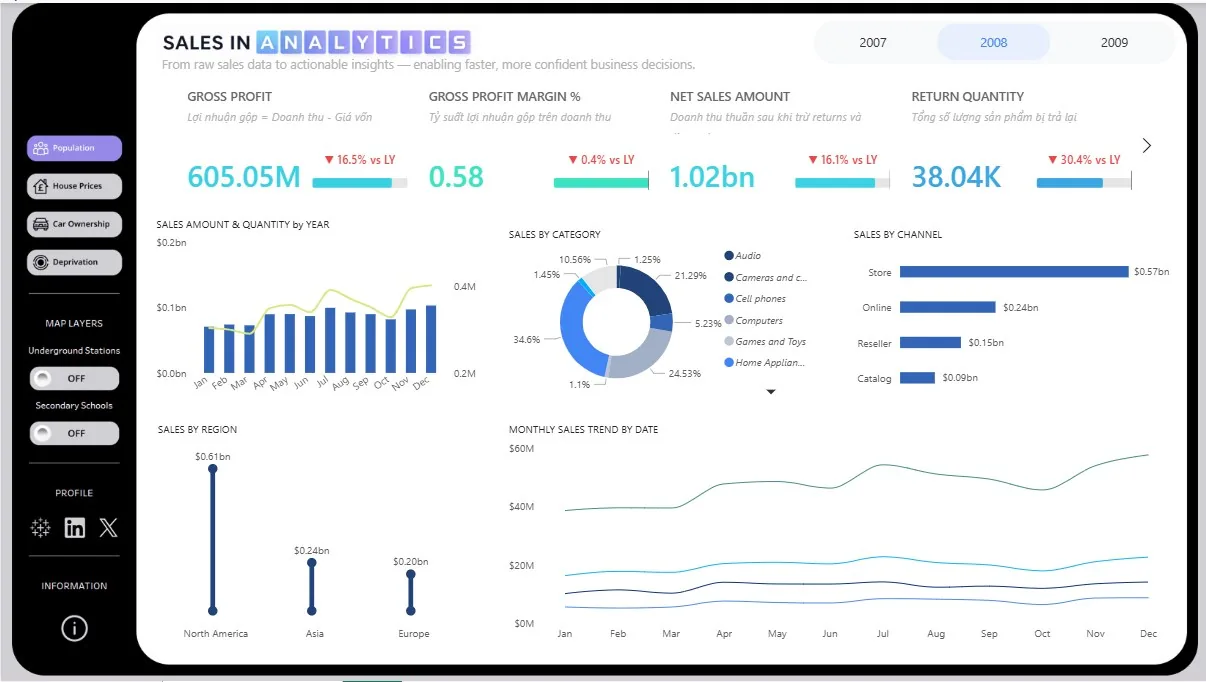This screenshot has height=682, width=1206.
Task: Toggle the Underground Stations layer switch
Action: (74, 379)
